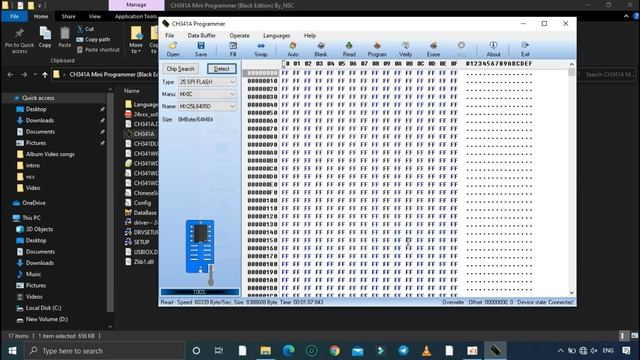Click the chip programmer illustration
This screenshot has width=640, height=360.
200,252
